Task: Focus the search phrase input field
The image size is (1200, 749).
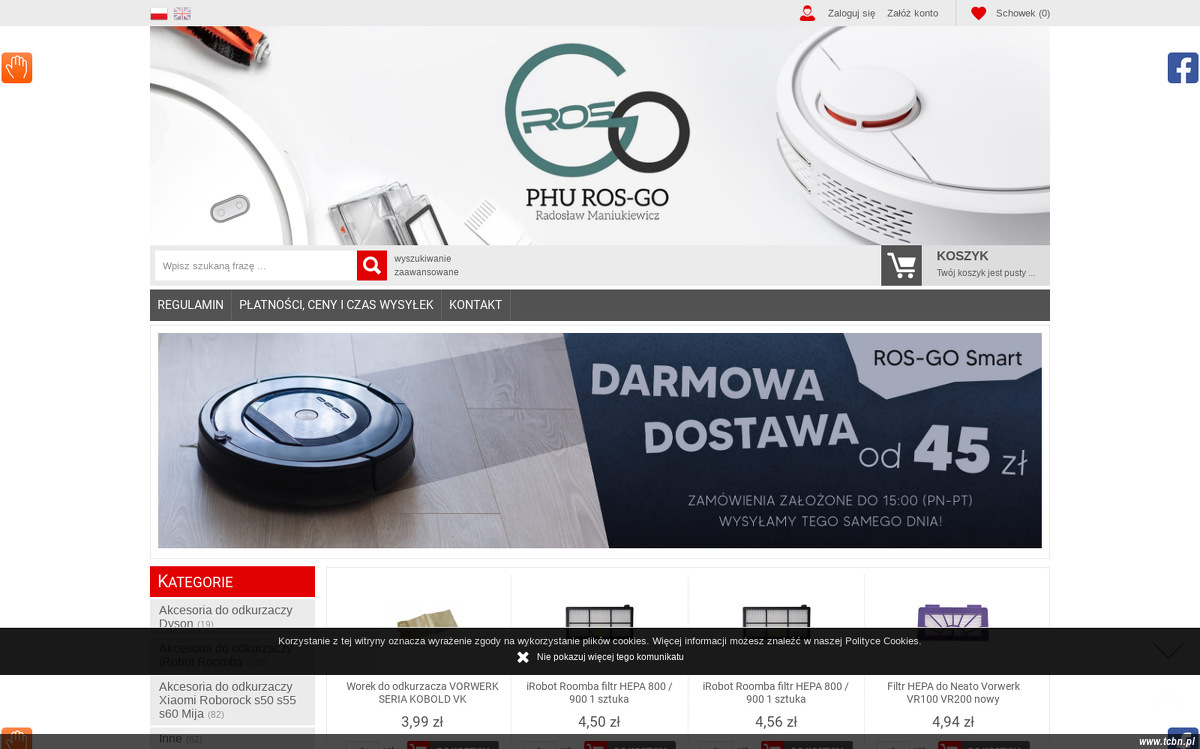Action: pyautogui.click(x=256, y=266)
